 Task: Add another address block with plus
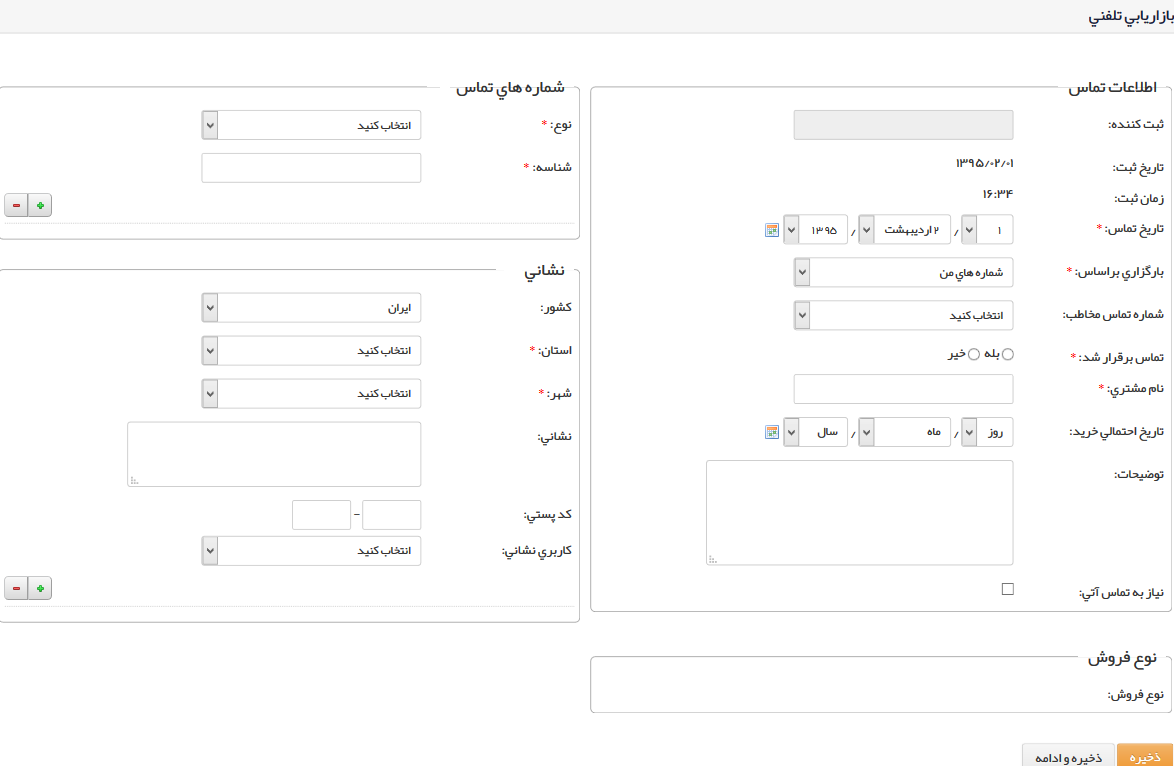[x=40, y=589]
